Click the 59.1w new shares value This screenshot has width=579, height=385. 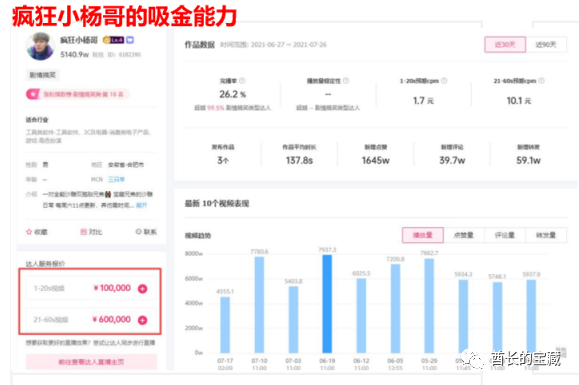pyautogui.click(x=528, y=161)
